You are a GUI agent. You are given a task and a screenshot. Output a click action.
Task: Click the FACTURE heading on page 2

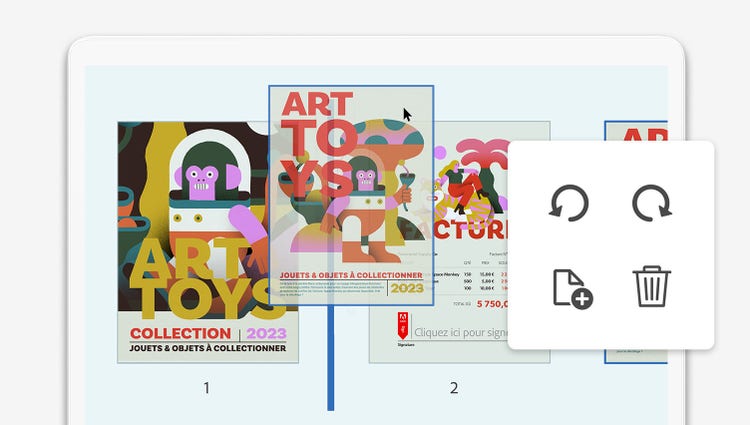coord(471,230)
